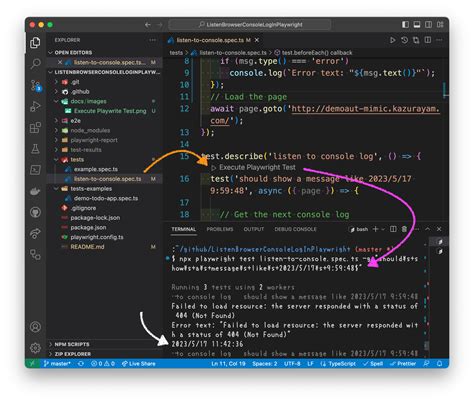Screen dimensions: 474x401
Task: Open the Live Share activity bar view
Action: coord(35,233)
